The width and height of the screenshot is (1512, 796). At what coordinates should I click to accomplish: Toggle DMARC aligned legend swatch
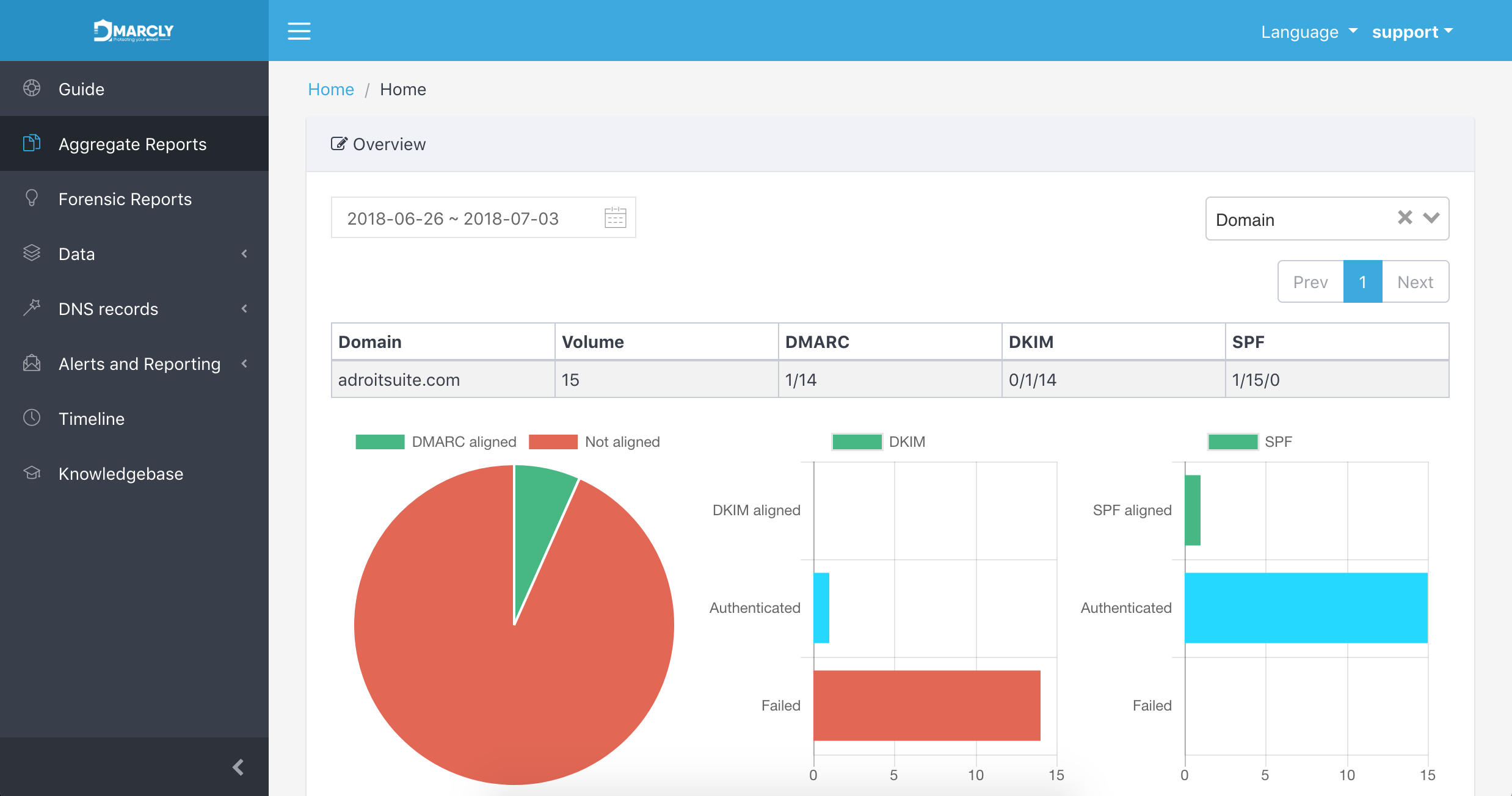click(380, 441)
